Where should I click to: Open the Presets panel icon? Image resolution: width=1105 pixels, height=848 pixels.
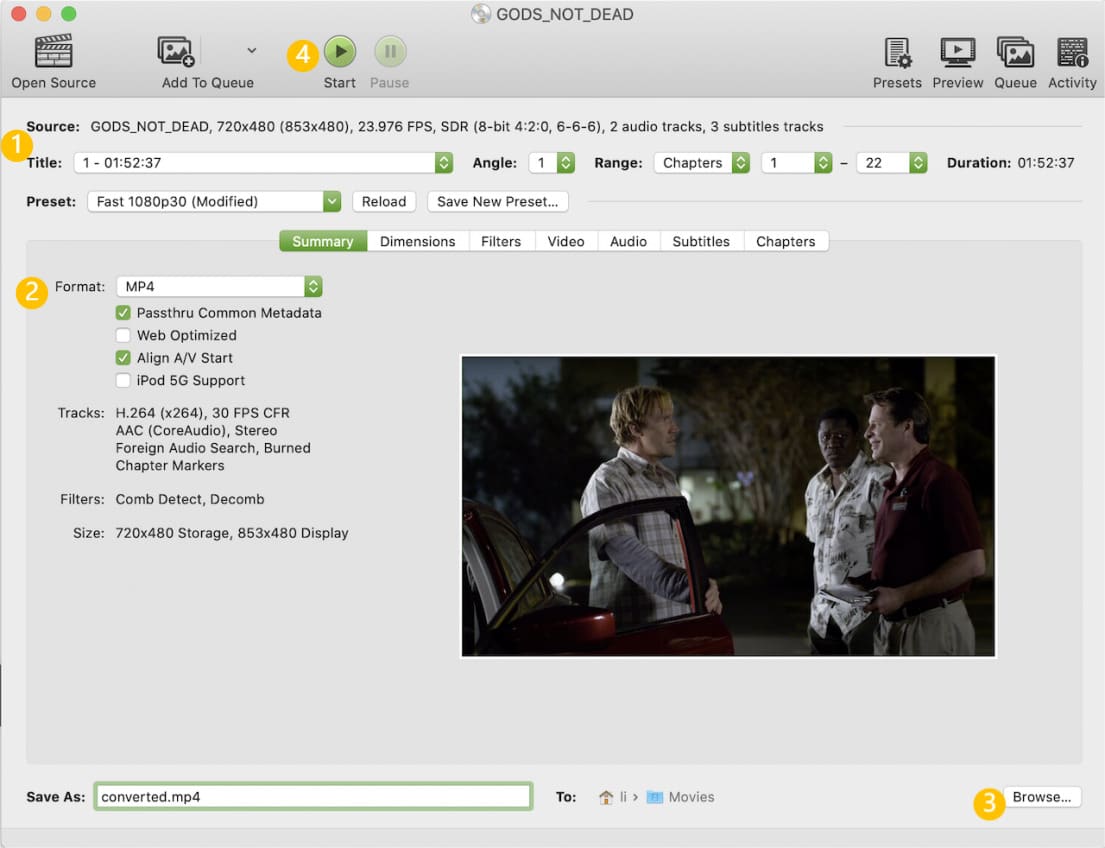coord(897,52)
